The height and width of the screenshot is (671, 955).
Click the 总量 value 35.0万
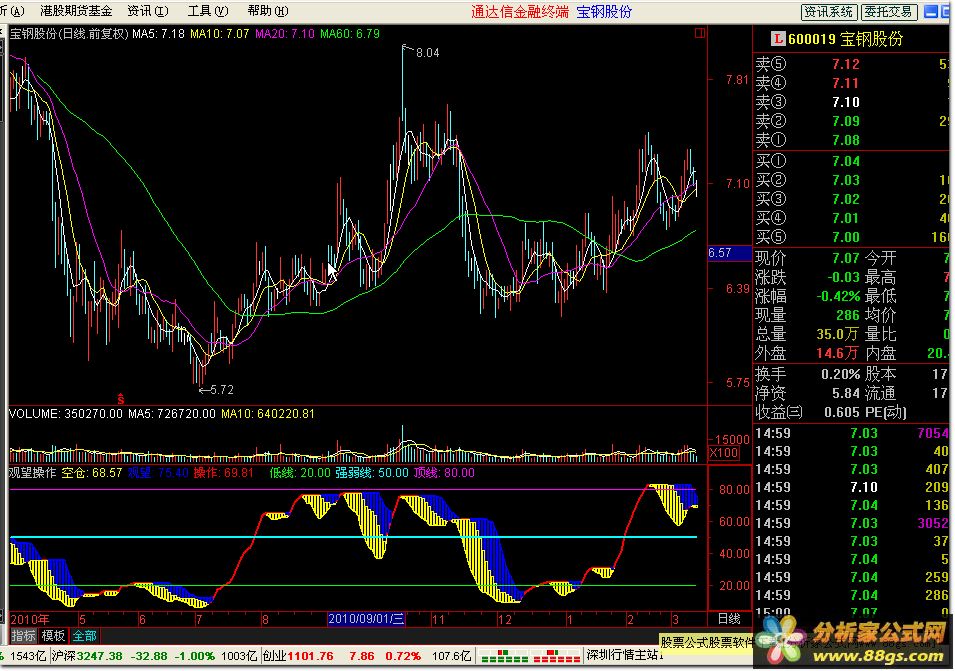tap(838, 334)
